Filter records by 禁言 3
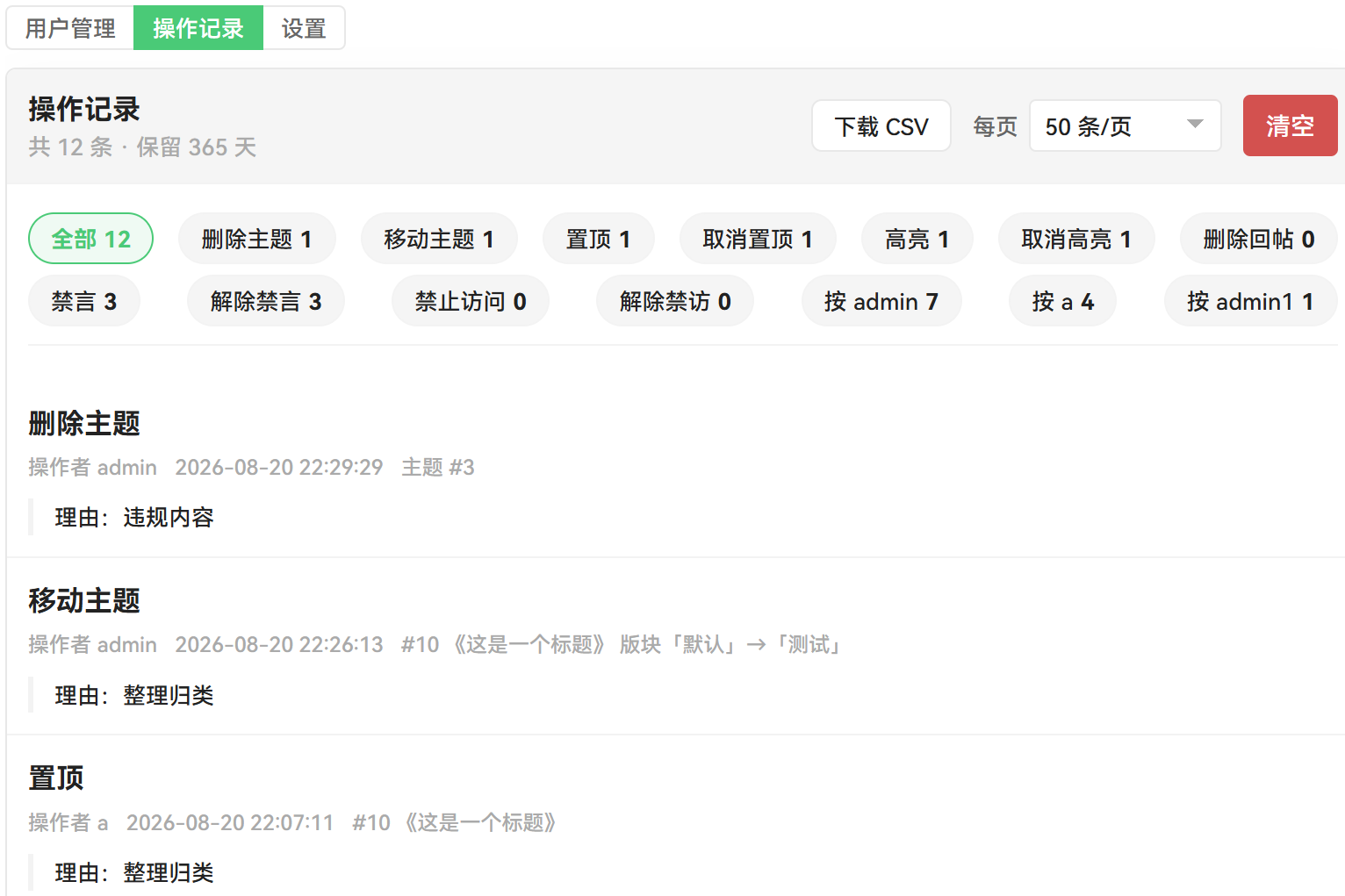Image resolution: width=1345 pixels, height=896 pixels. (84, 301)
